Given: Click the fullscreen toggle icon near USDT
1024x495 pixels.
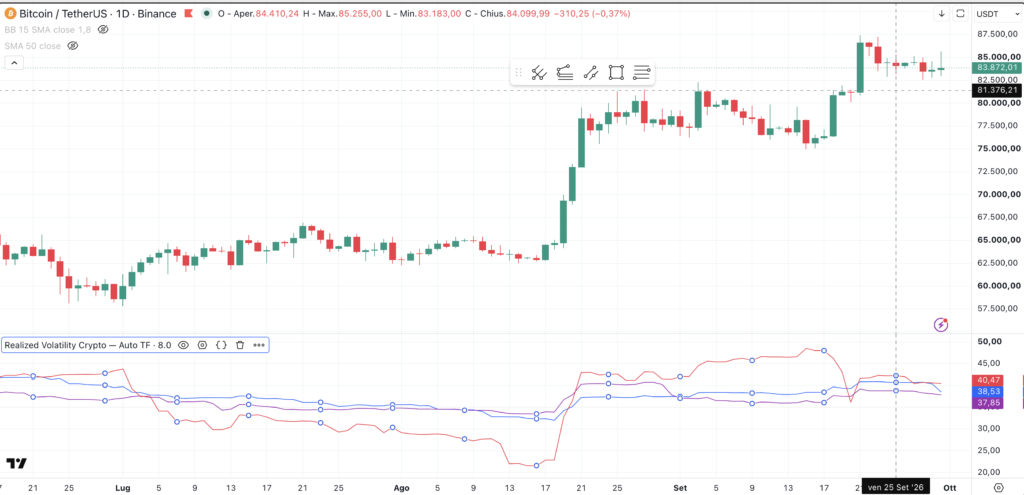Looking at the screenshot, I should 961,13.
